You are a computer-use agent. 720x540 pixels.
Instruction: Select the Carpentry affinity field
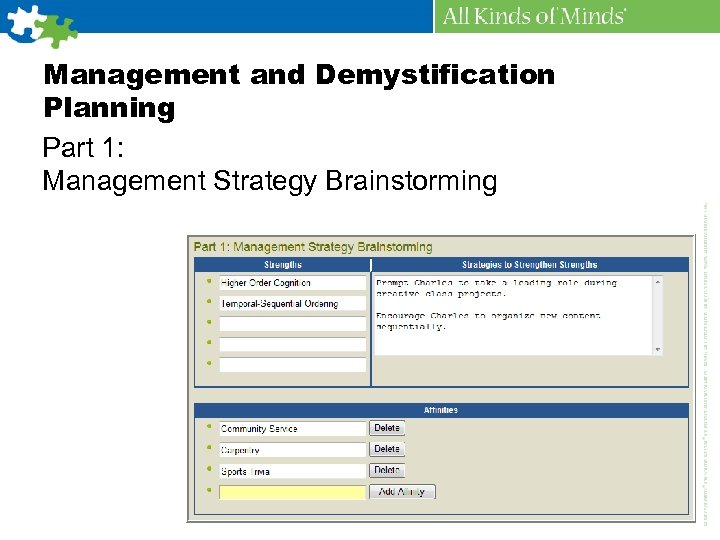pos(292,450)
